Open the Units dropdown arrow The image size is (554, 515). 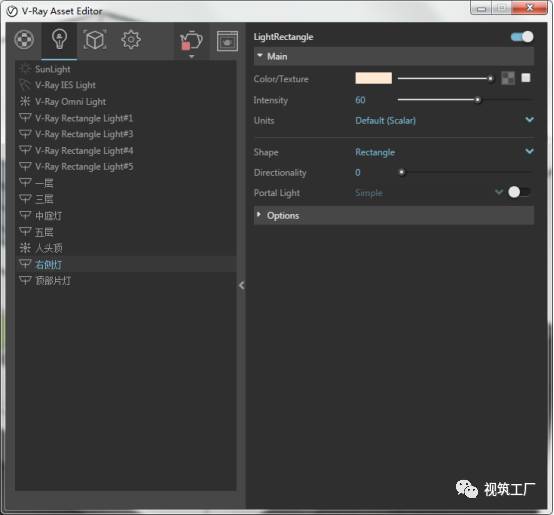pos(529,119)
